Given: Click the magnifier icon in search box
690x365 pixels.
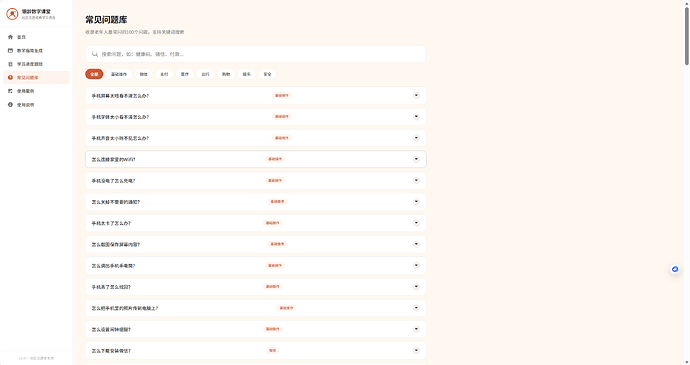Looking at the screenshot, I should pos(95,54).
